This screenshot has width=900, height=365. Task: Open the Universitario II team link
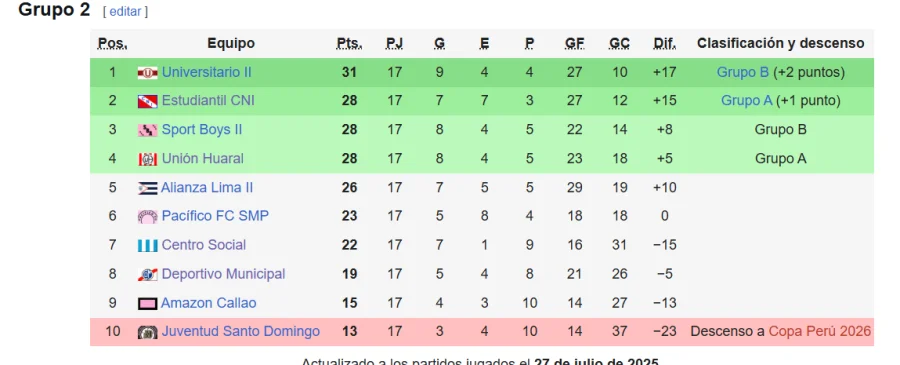coord(207,72)
